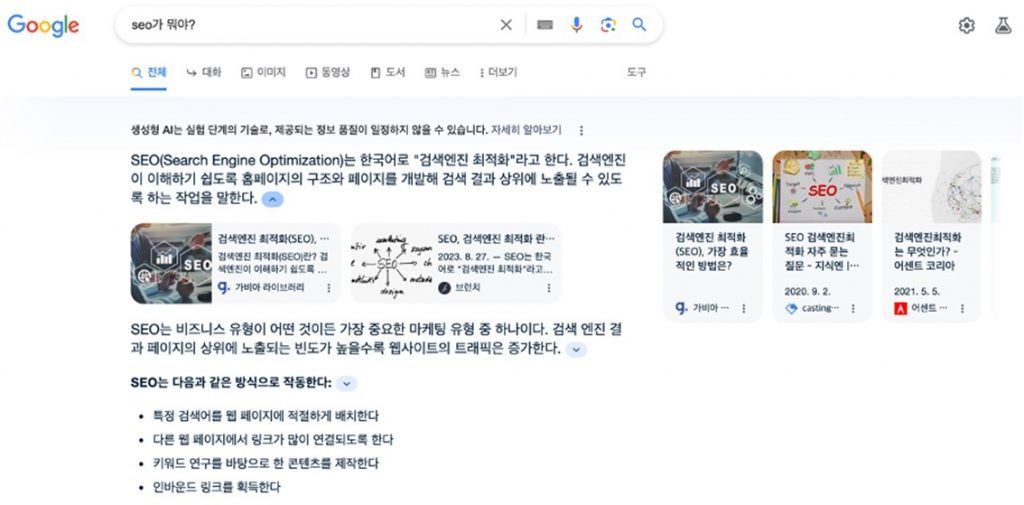
Task: Click the blue magnifier search icon
Action: pyautogui.click(x=639, y=25)
